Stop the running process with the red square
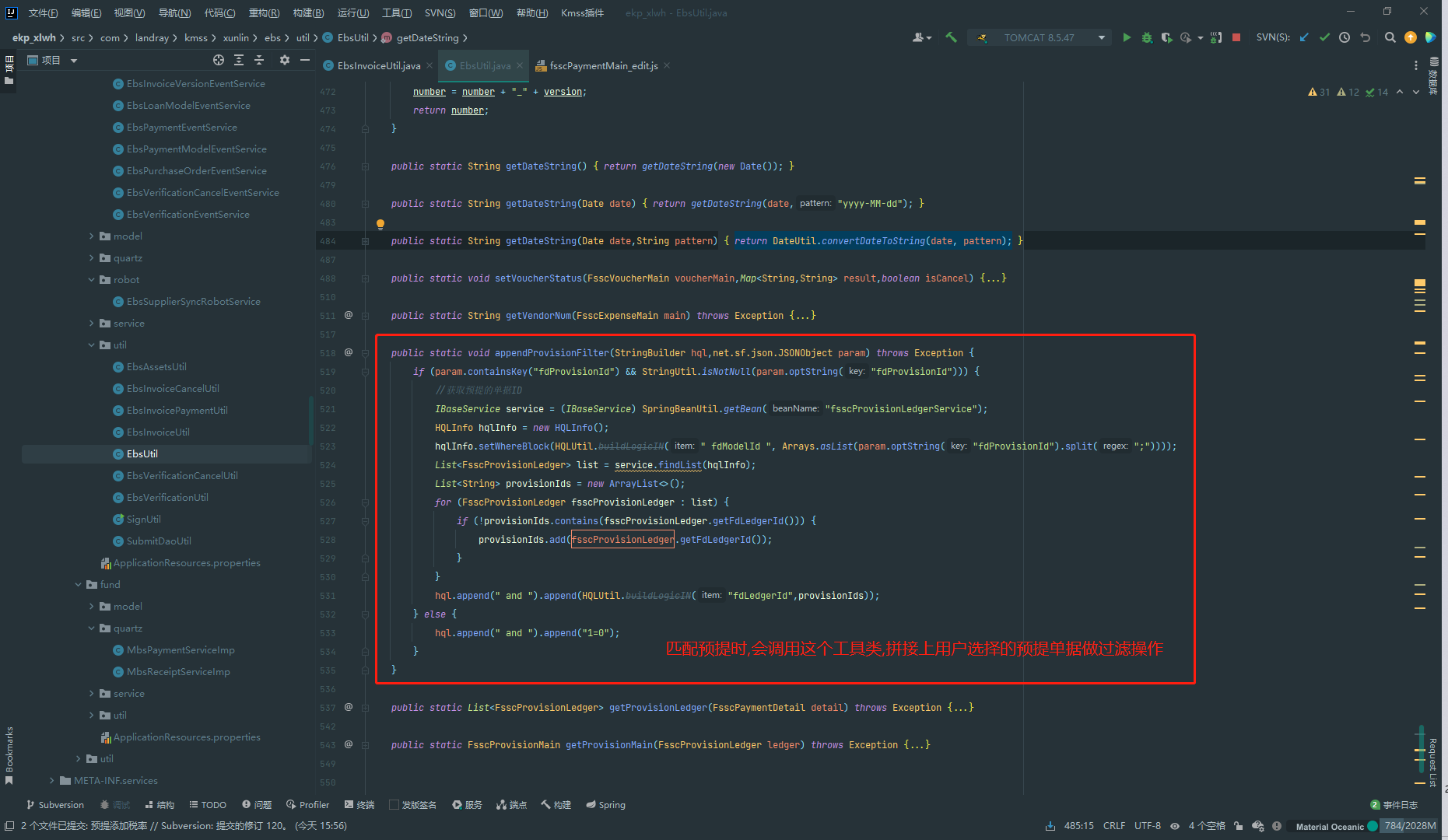The height and width of the screenshot is (840, 1448). 1236,37
